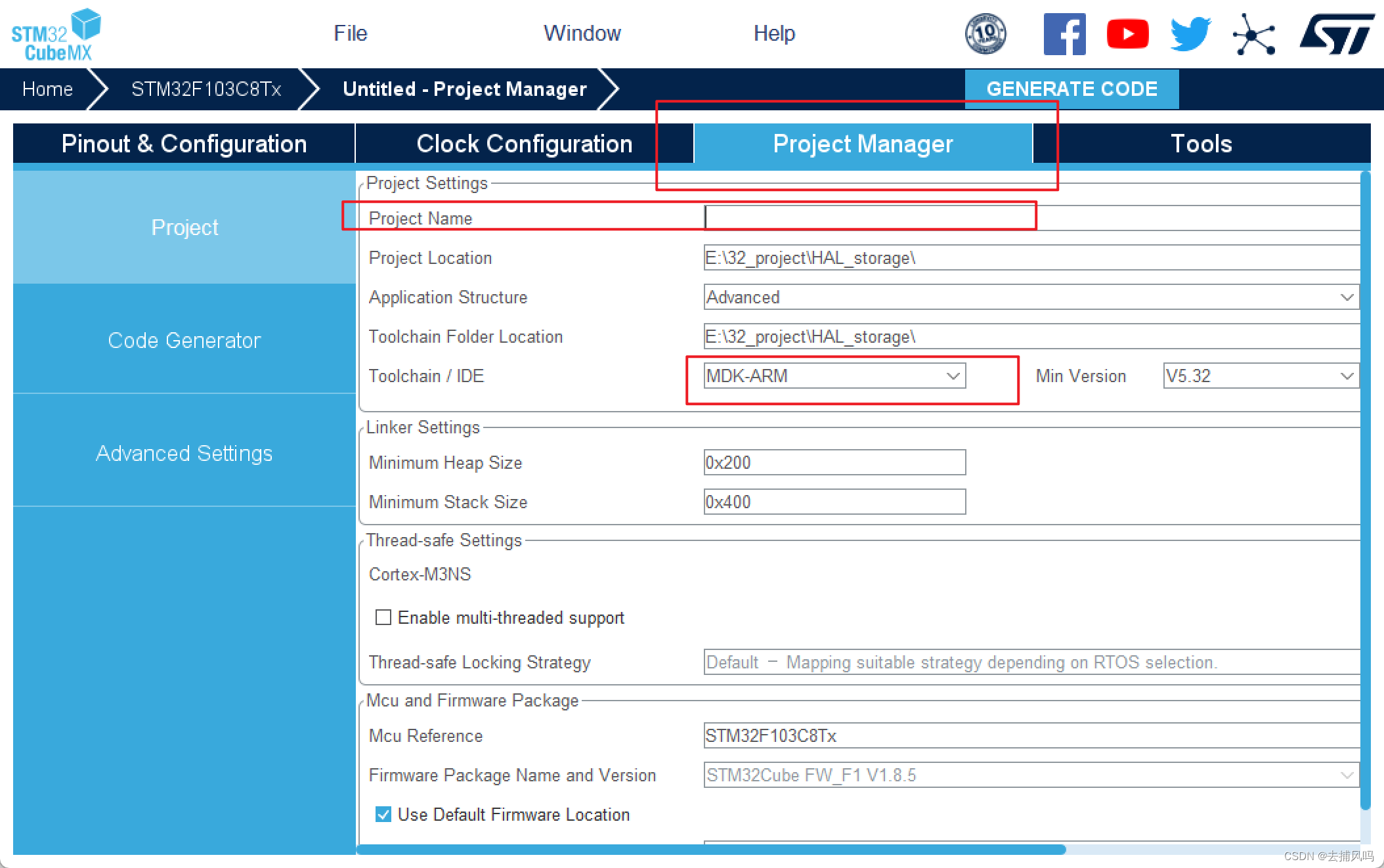1384x868 pixels.
Task: Go to Home breadcrumb
Action: (x=47, y=89)
